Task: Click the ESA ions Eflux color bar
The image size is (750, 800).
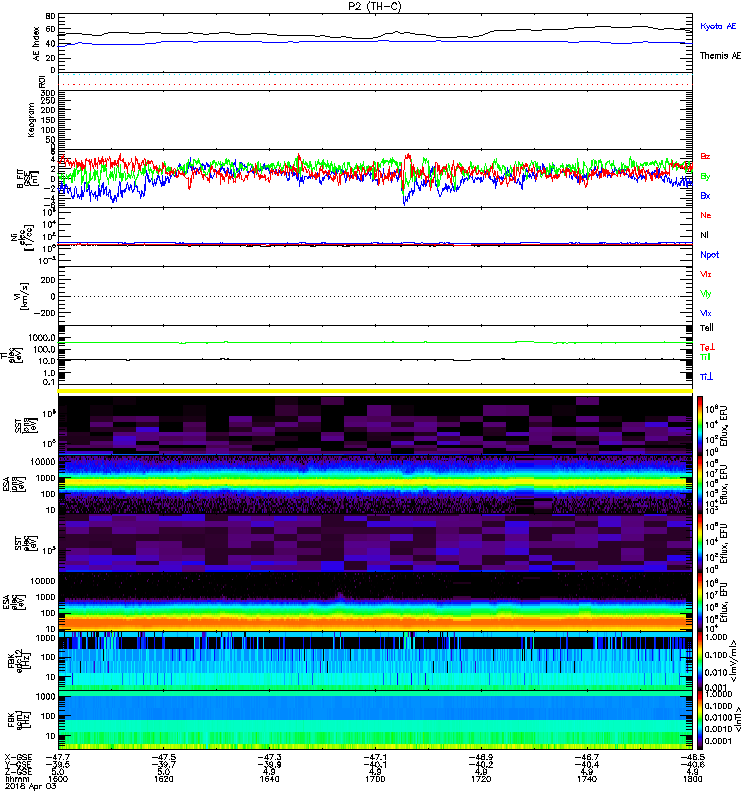Action: [699, 484]
